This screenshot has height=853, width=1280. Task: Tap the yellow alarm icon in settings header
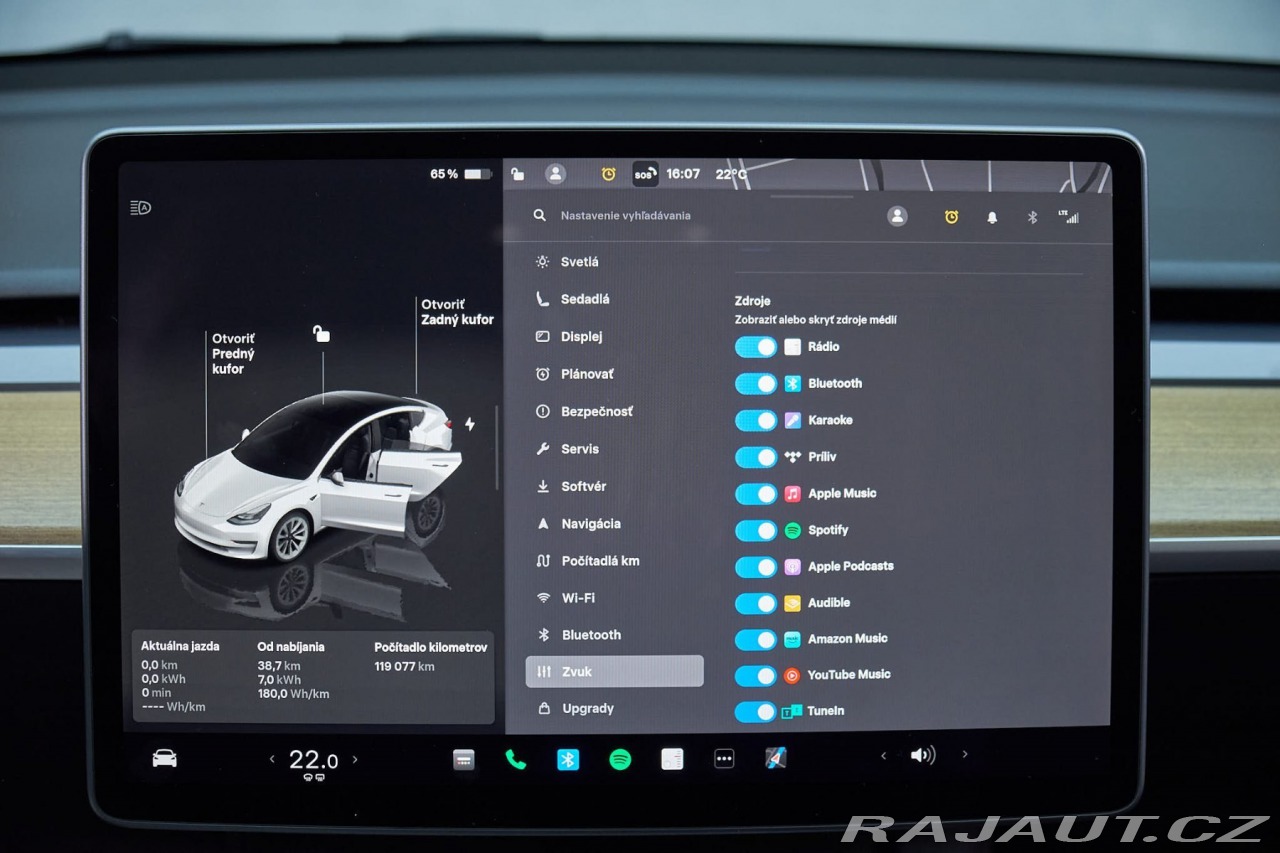click(951, 216)
